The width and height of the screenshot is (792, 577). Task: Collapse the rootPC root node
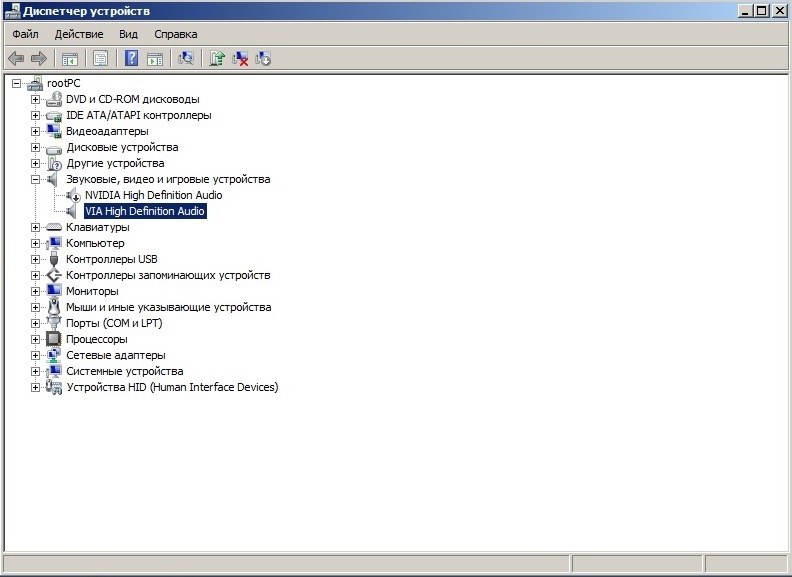pos(16,83)
